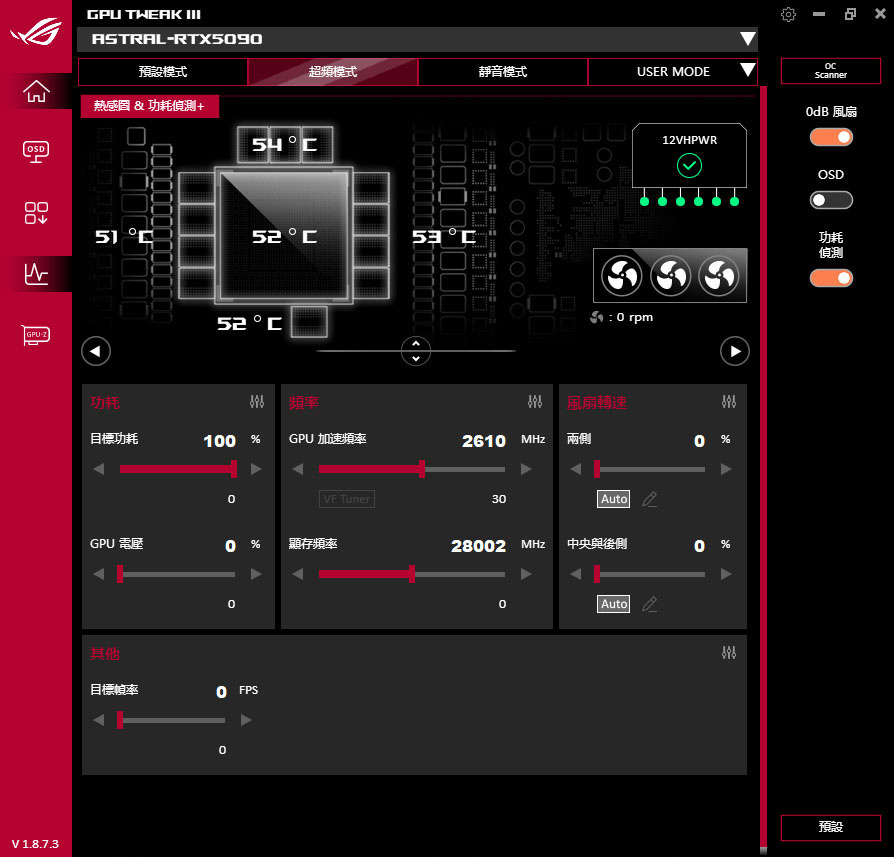Increase 目標功耗 with right arrow
This screenshot has height=857, width=894.
[x=256, y=469]
